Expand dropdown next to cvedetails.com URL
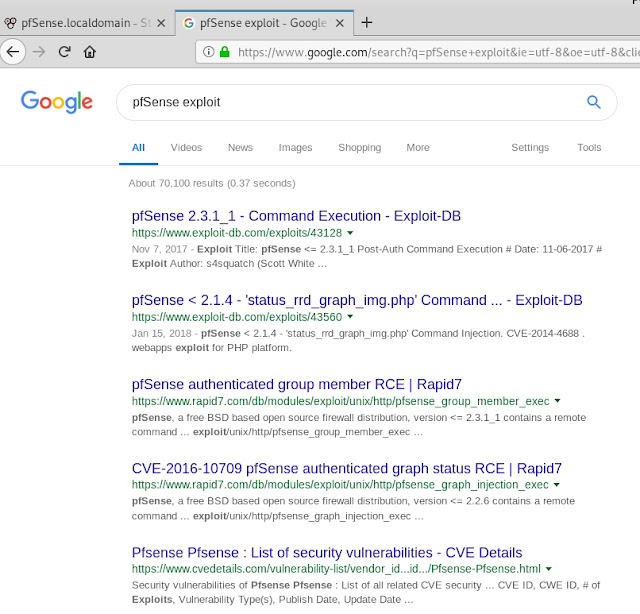Screen dimensions: 640x614 549,569
